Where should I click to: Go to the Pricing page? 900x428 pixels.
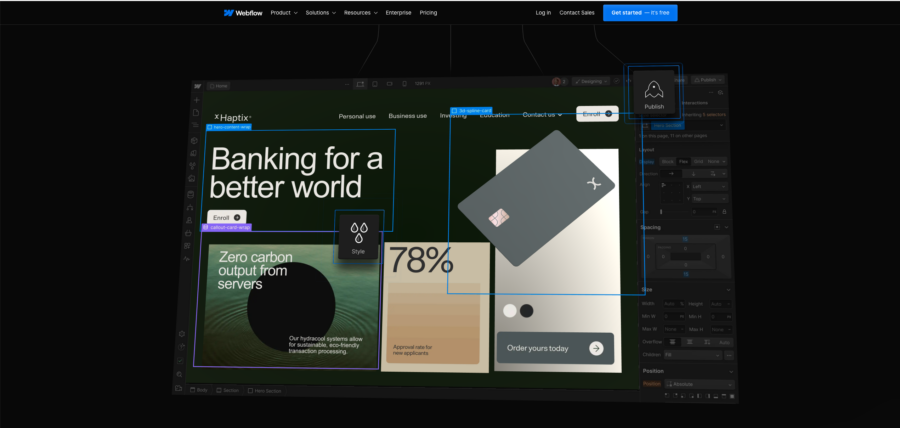428,13
